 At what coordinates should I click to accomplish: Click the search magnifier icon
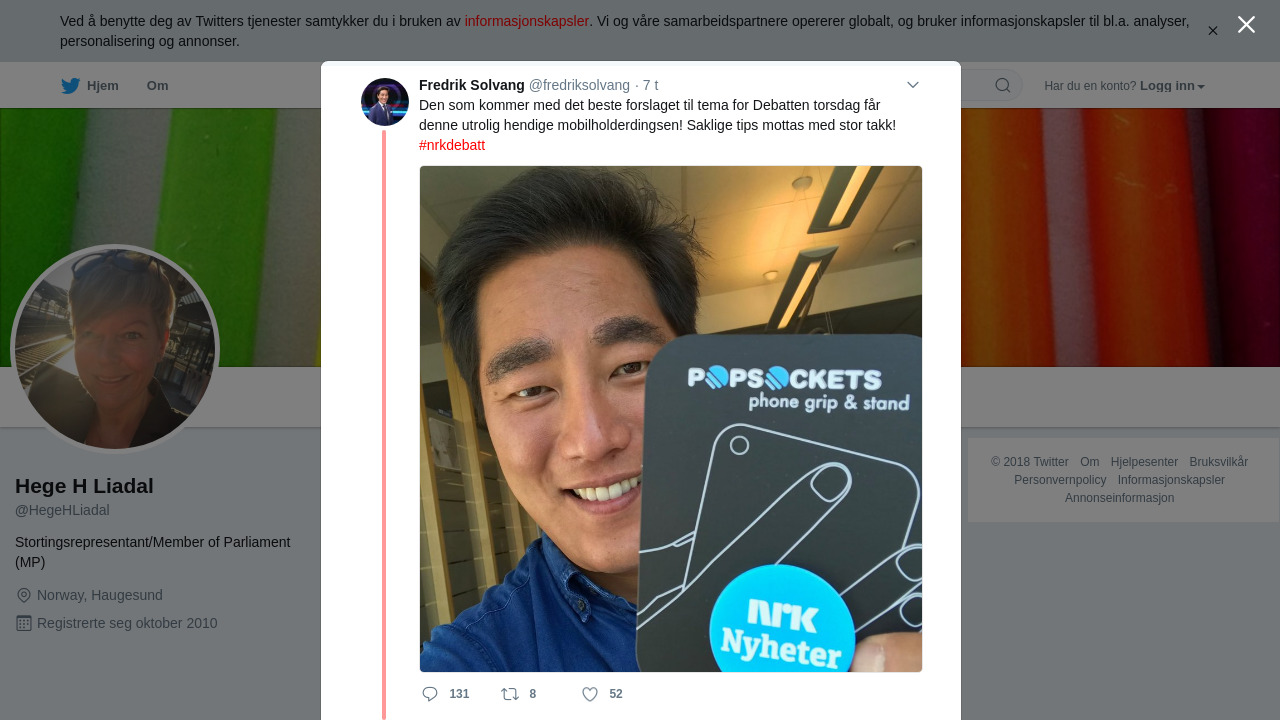tap(1002, 85)
